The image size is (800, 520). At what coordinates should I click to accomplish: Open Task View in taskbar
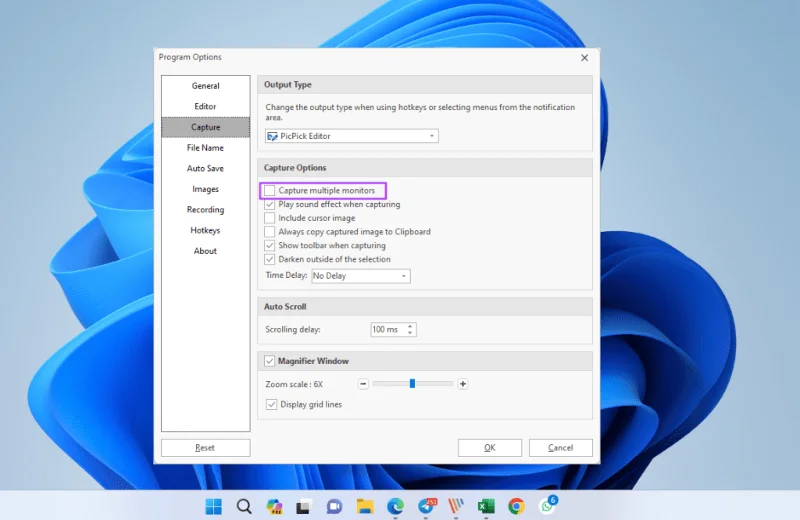pos(304,506)
